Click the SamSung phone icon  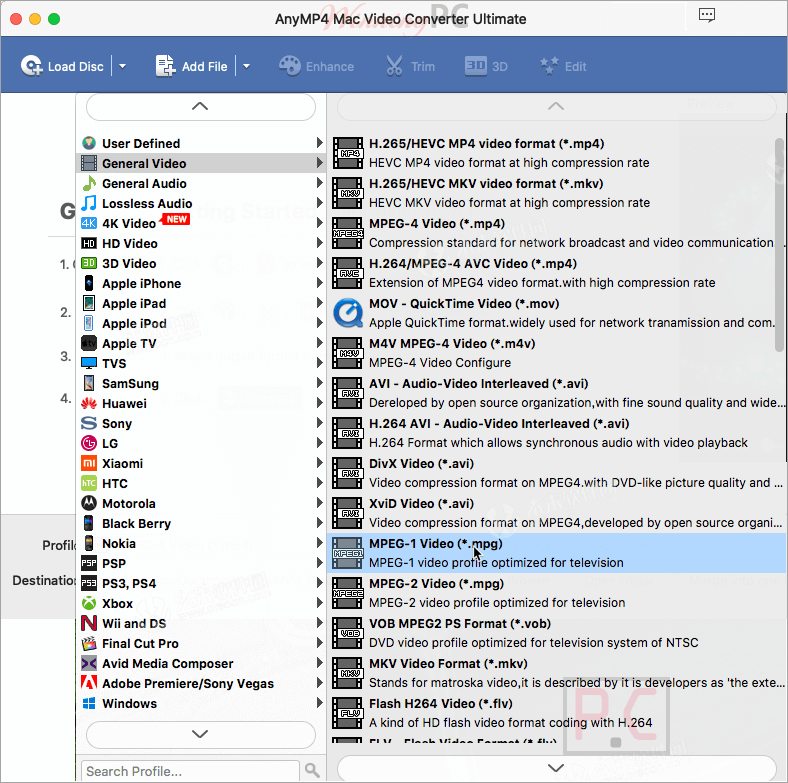pyautogui.click(x=89, y=383)
